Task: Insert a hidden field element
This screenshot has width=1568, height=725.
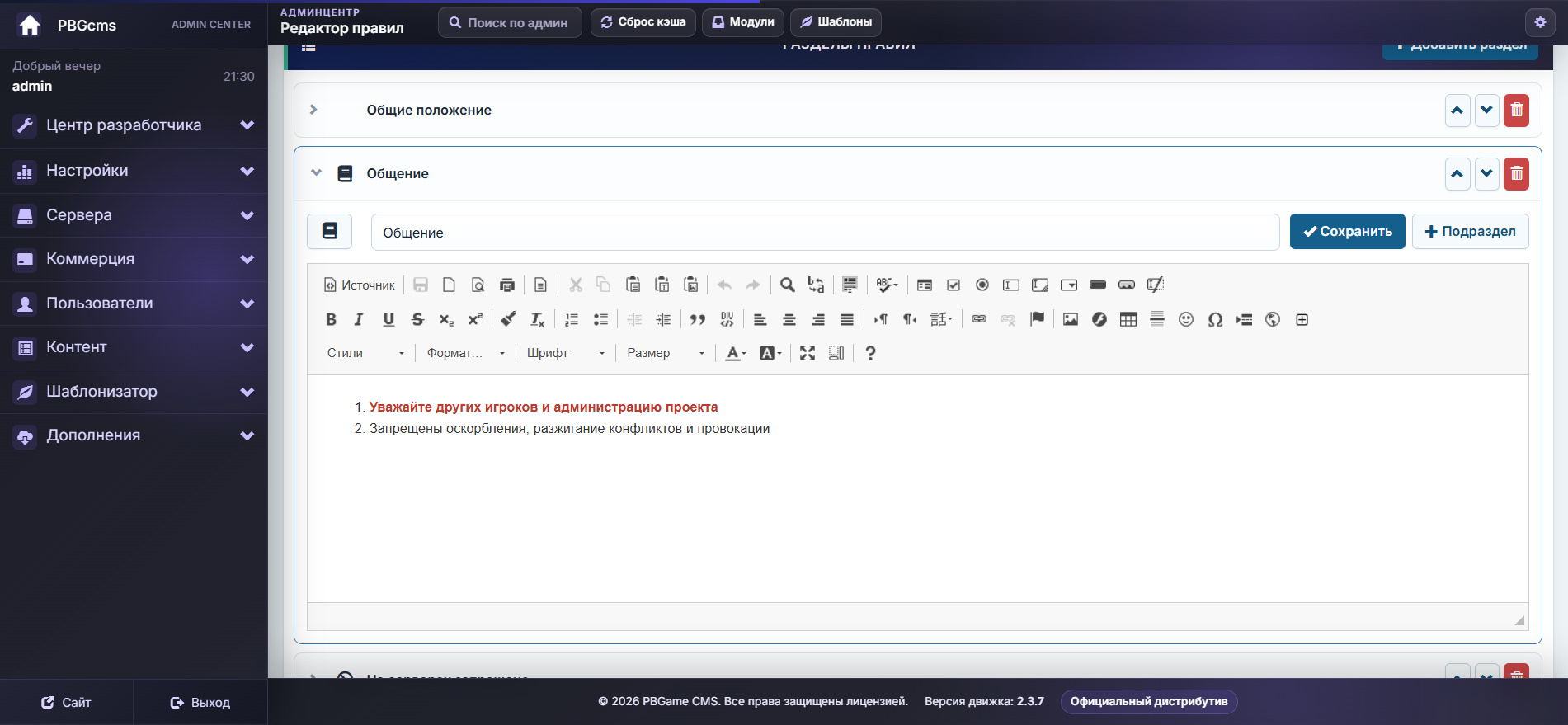Action: click(x=1156, y=285)
